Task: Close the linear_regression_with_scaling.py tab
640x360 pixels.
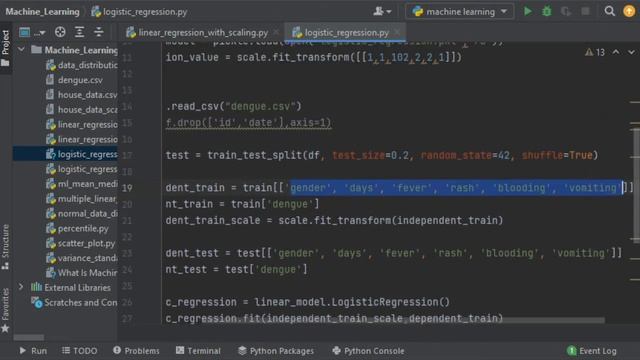Action: (276, 32)
